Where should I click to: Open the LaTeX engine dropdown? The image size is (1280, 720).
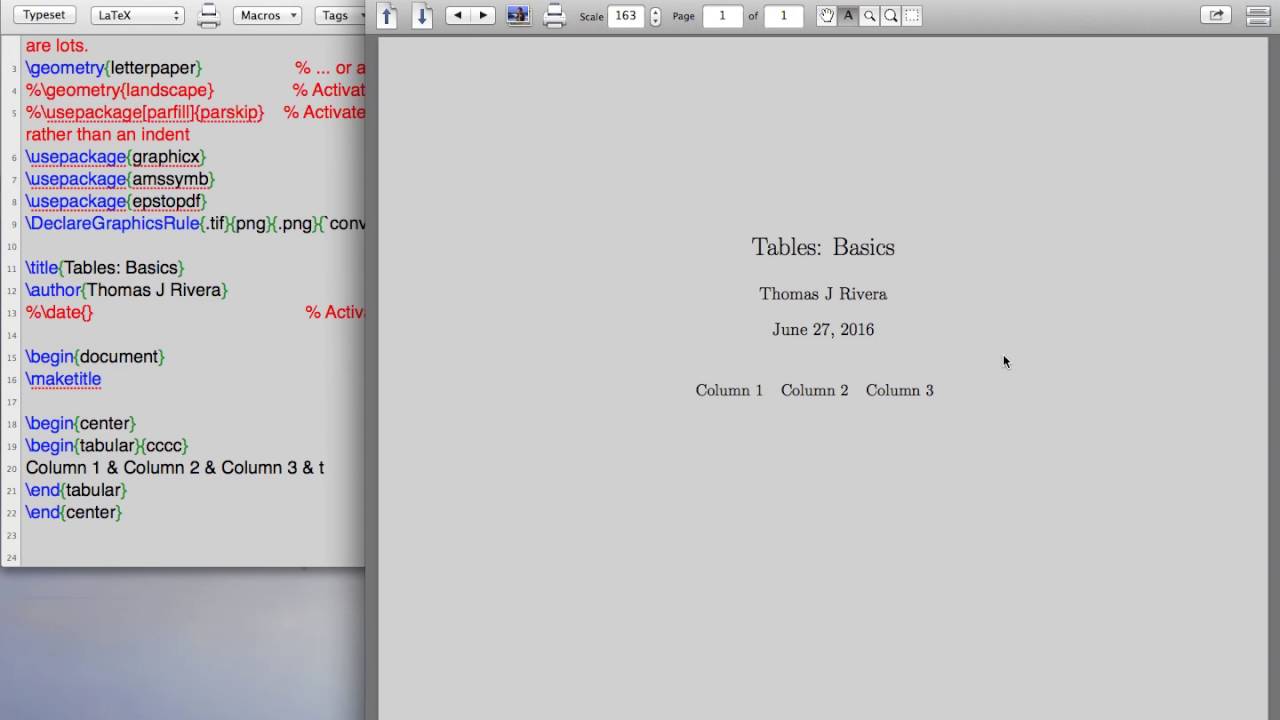point(137,15)
